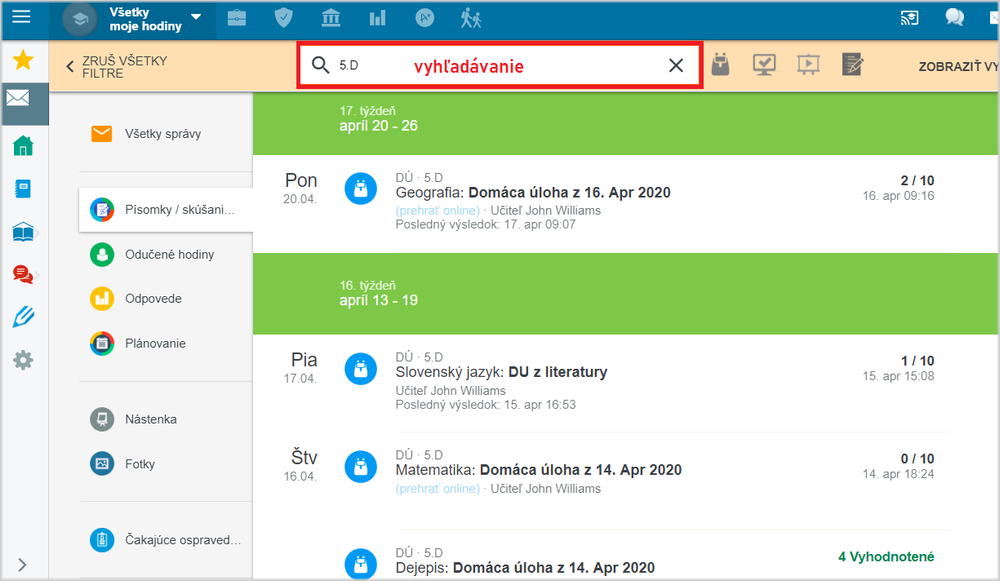
Task: Open the red chat bubbles sidebar icon
Action: tap(23, 275)
